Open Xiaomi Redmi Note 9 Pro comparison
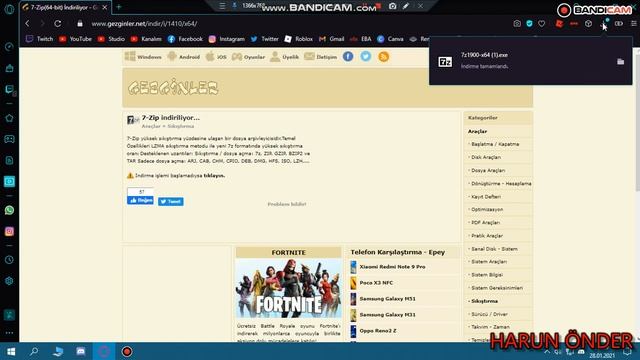This screenshot has width=640, height=360. point(392,267)
